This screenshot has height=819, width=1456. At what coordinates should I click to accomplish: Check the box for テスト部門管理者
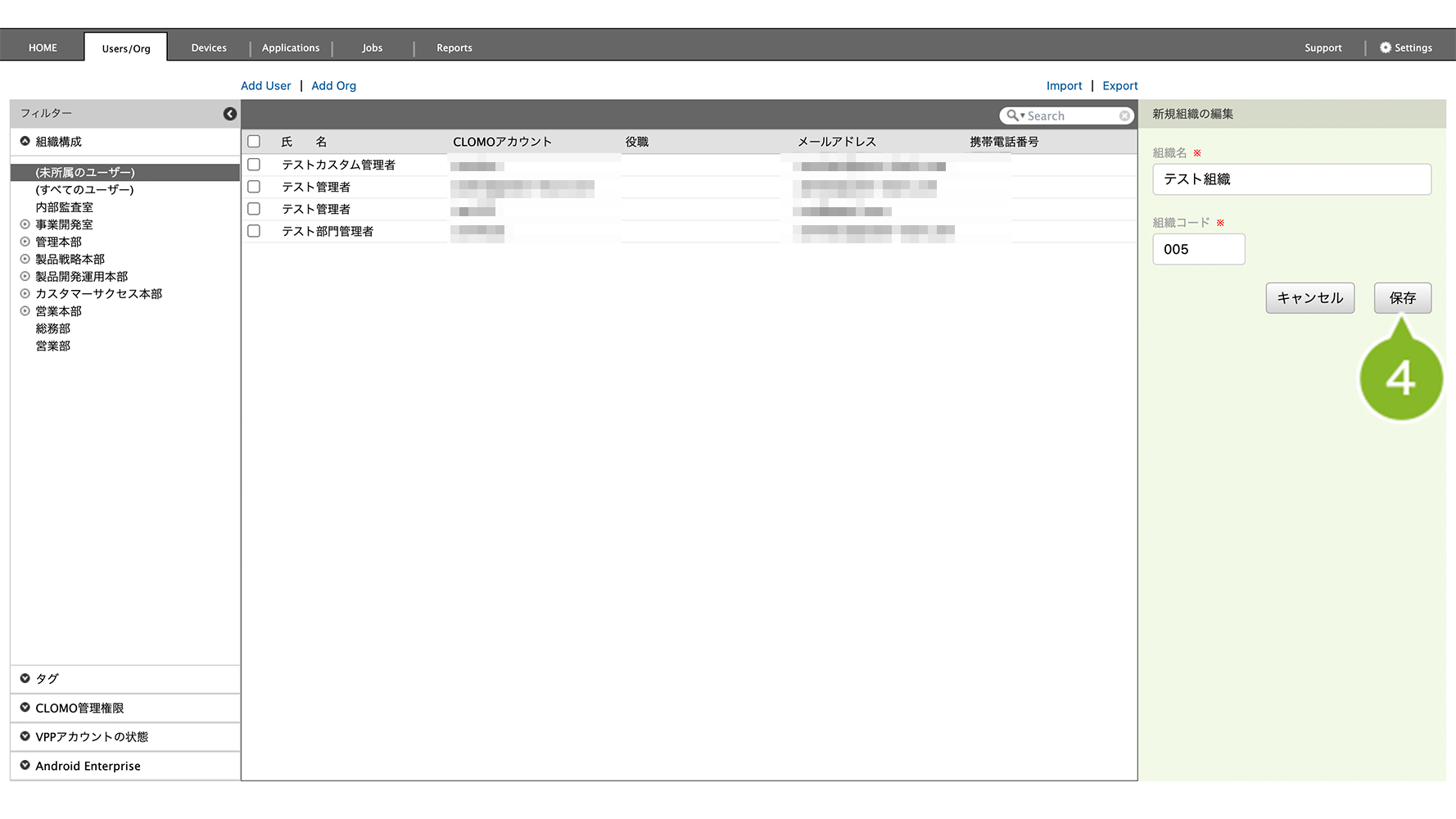pyautogui.click(x=254, y=231)
